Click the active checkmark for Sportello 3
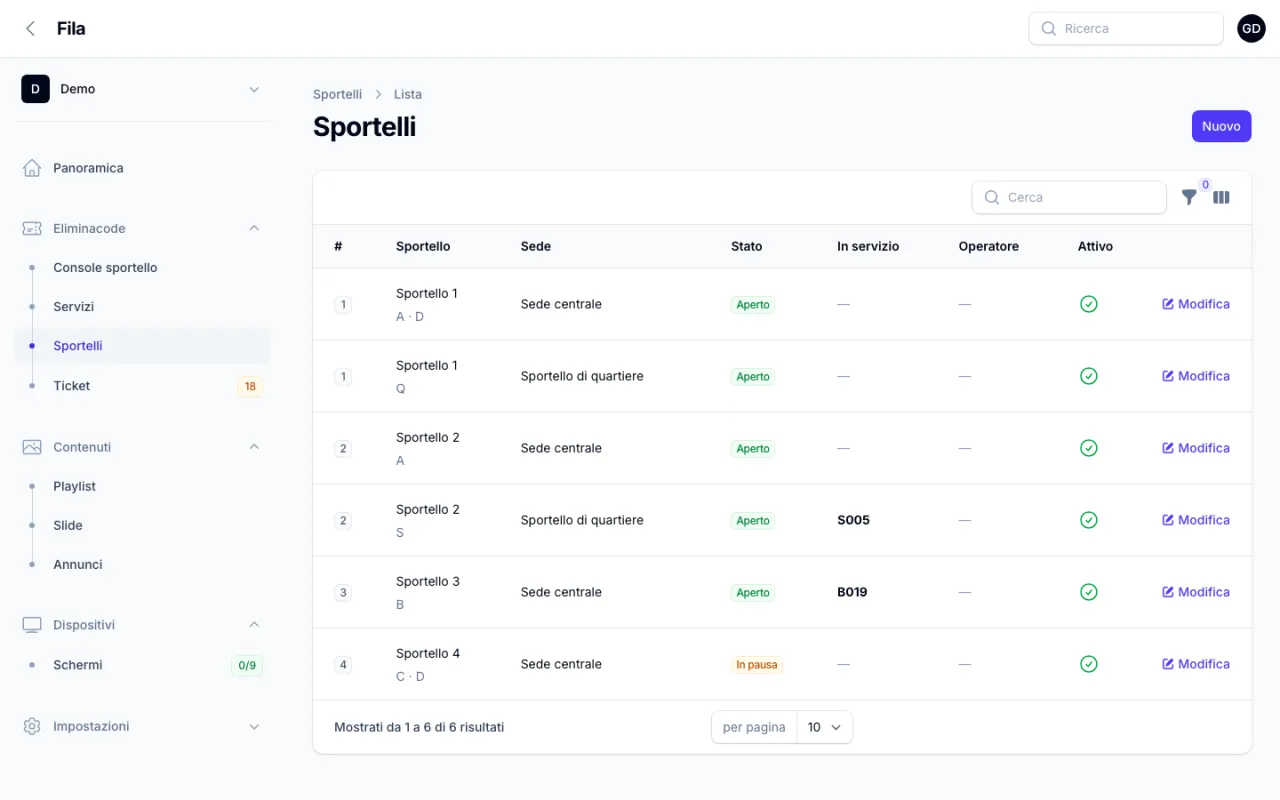 tap(1089, 592)
